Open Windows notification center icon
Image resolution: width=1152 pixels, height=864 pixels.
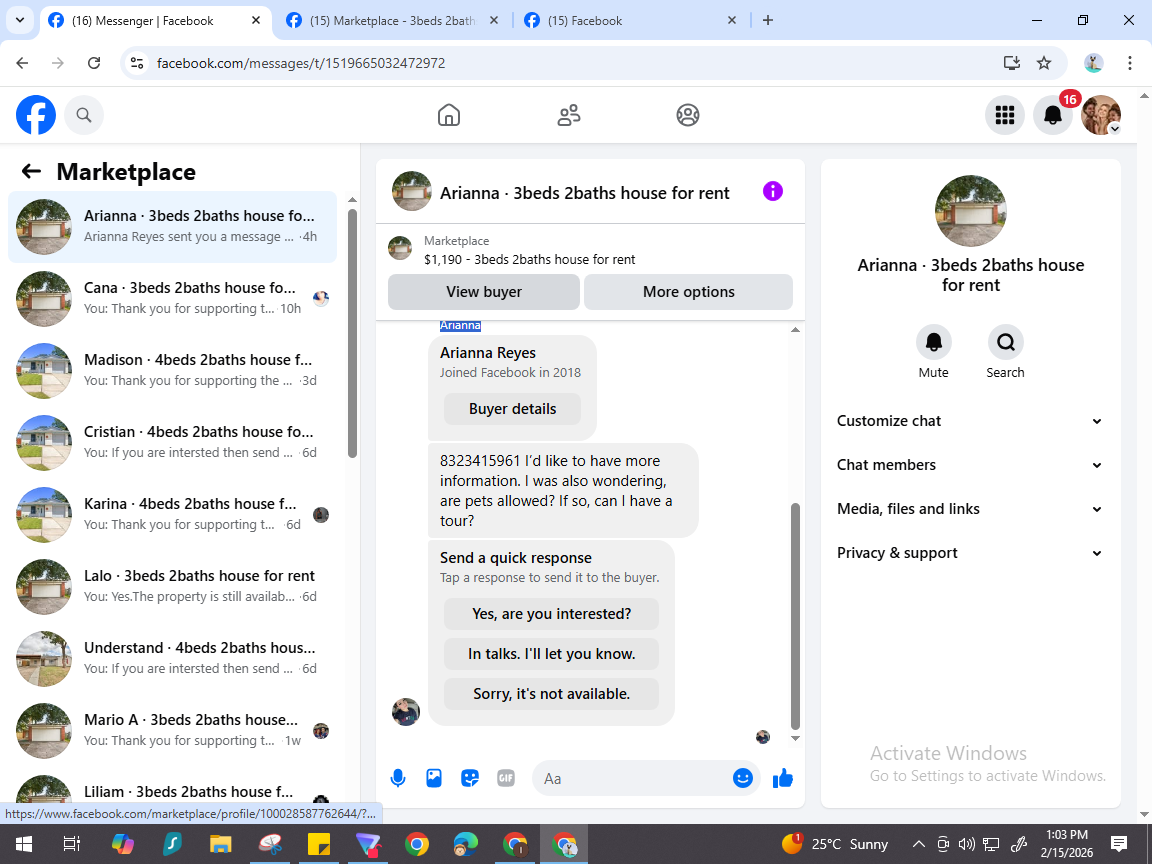point(1119,844)
